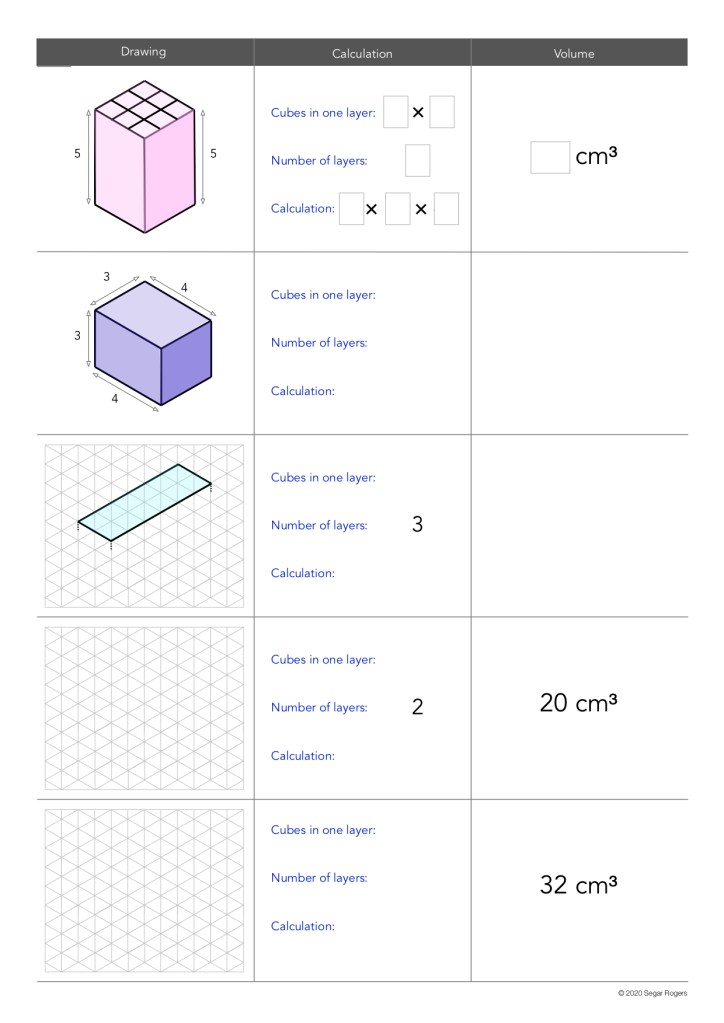
Task: Click the number 2 beside Number of layers
Action: click(x=418, y=707)
